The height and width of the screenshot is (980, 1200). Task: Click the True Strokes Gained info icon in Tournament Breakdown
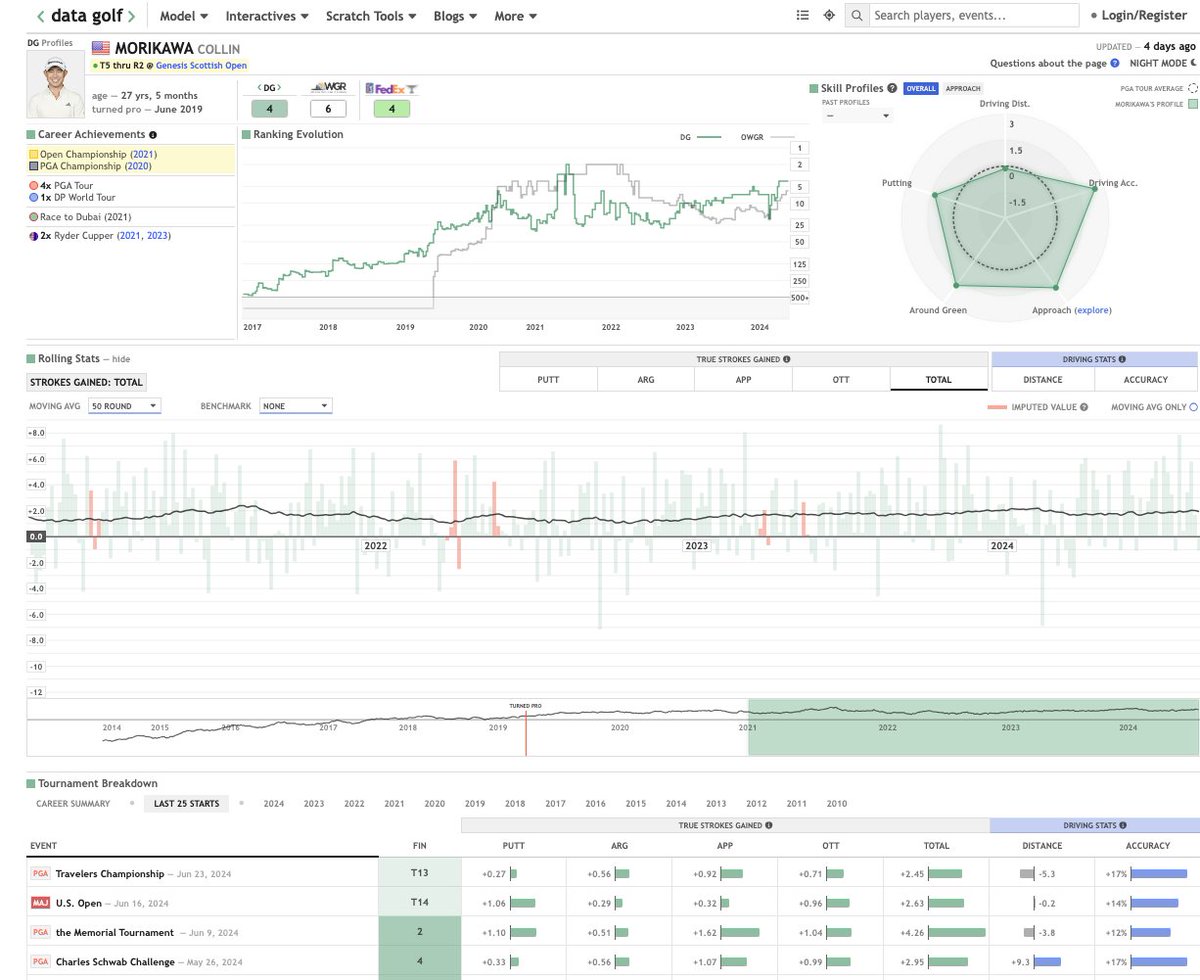coord(767,826)
